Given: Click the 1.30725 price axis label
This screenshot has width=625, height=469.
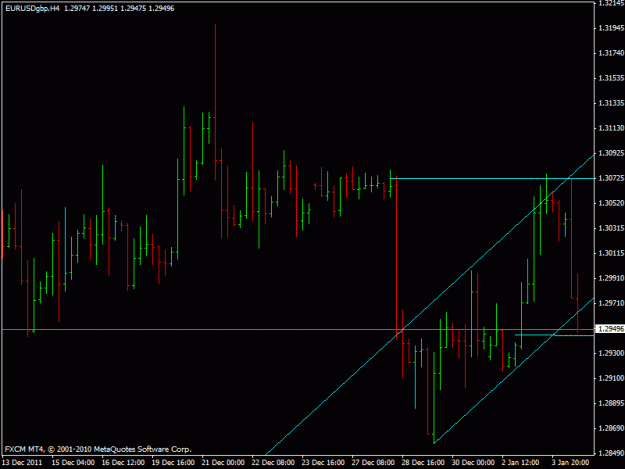Looking at the screenshot, I should (x=611, y=178).
